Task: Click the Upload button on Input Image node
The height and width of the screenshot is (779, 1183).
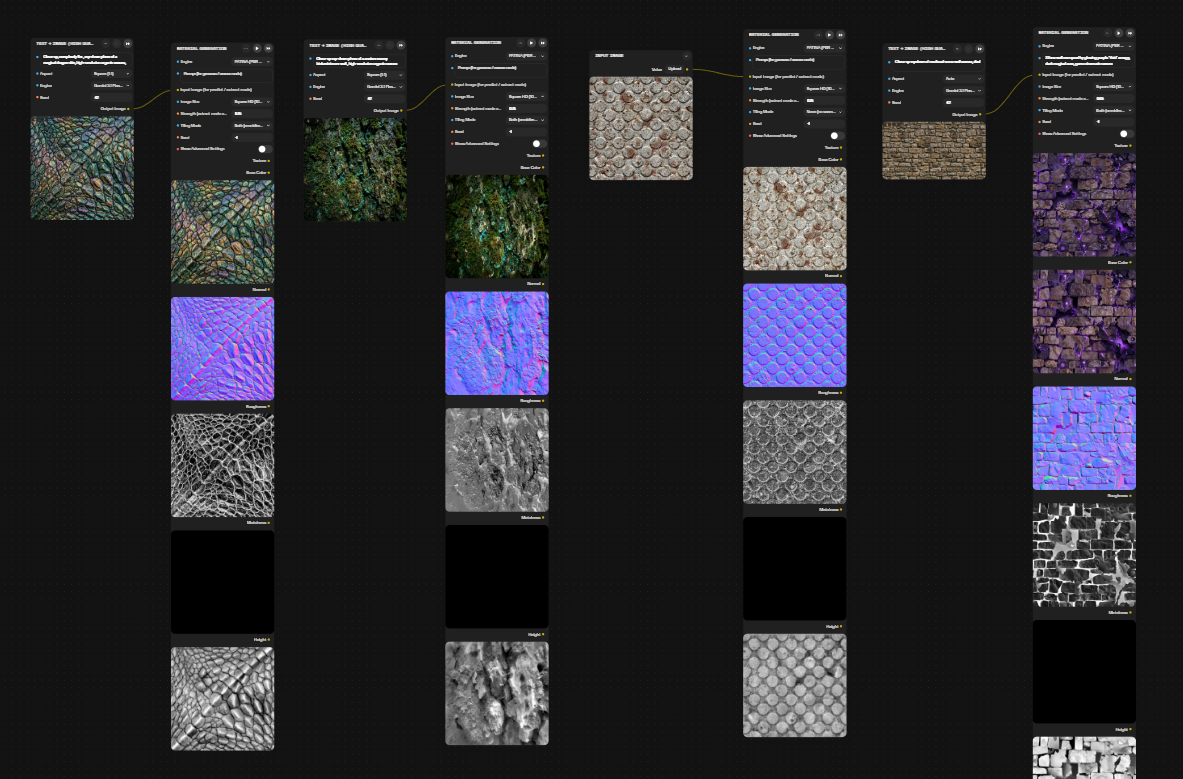Action: (x=674, y=69)
